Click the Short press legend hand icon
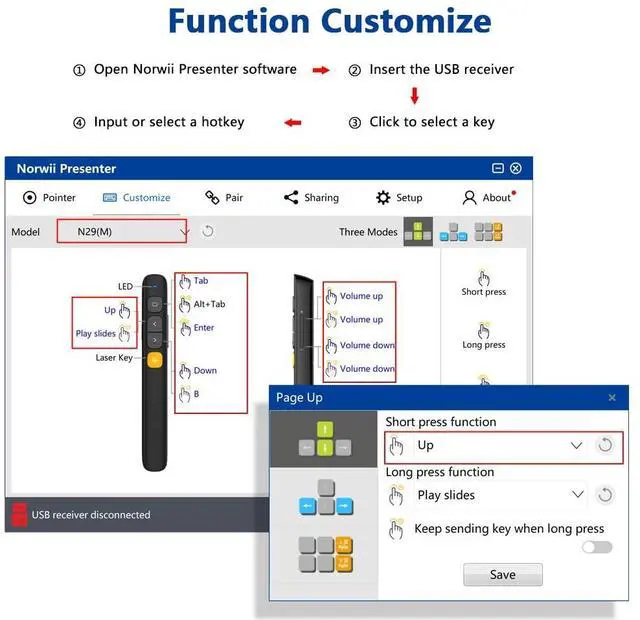The width and height of the screenshot is (640, 620). (484, 278)
